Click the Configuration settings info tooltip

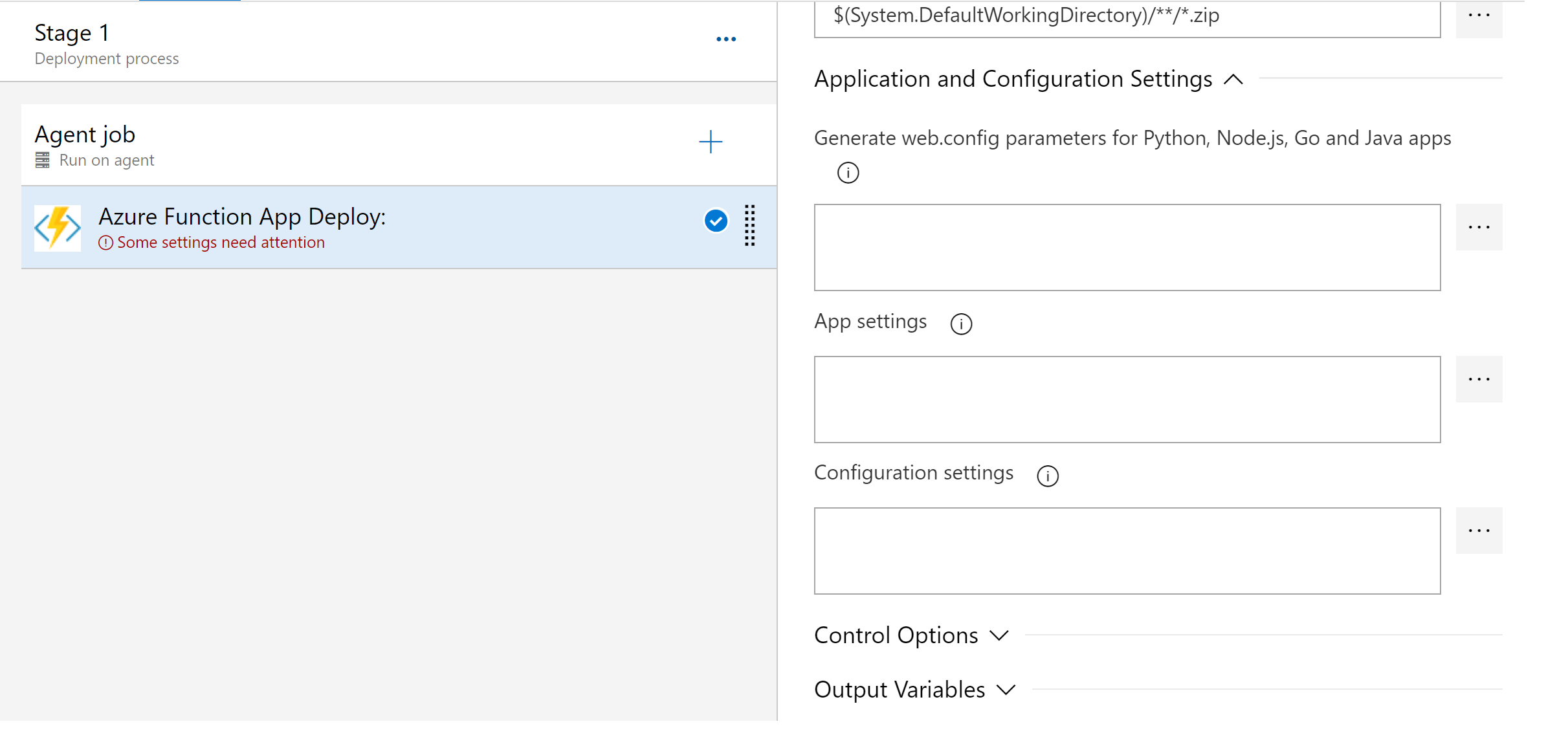[x=1047, y=473]
